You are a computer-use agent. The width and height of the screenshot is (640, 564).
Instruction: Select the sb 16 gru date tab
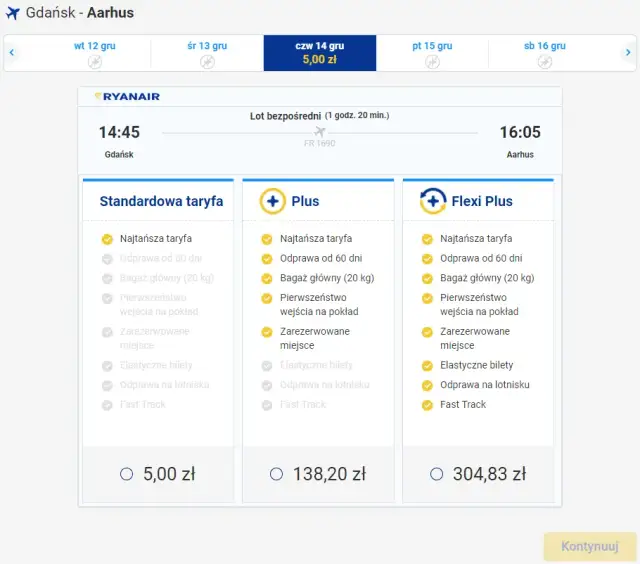click(x=545, y=53)
